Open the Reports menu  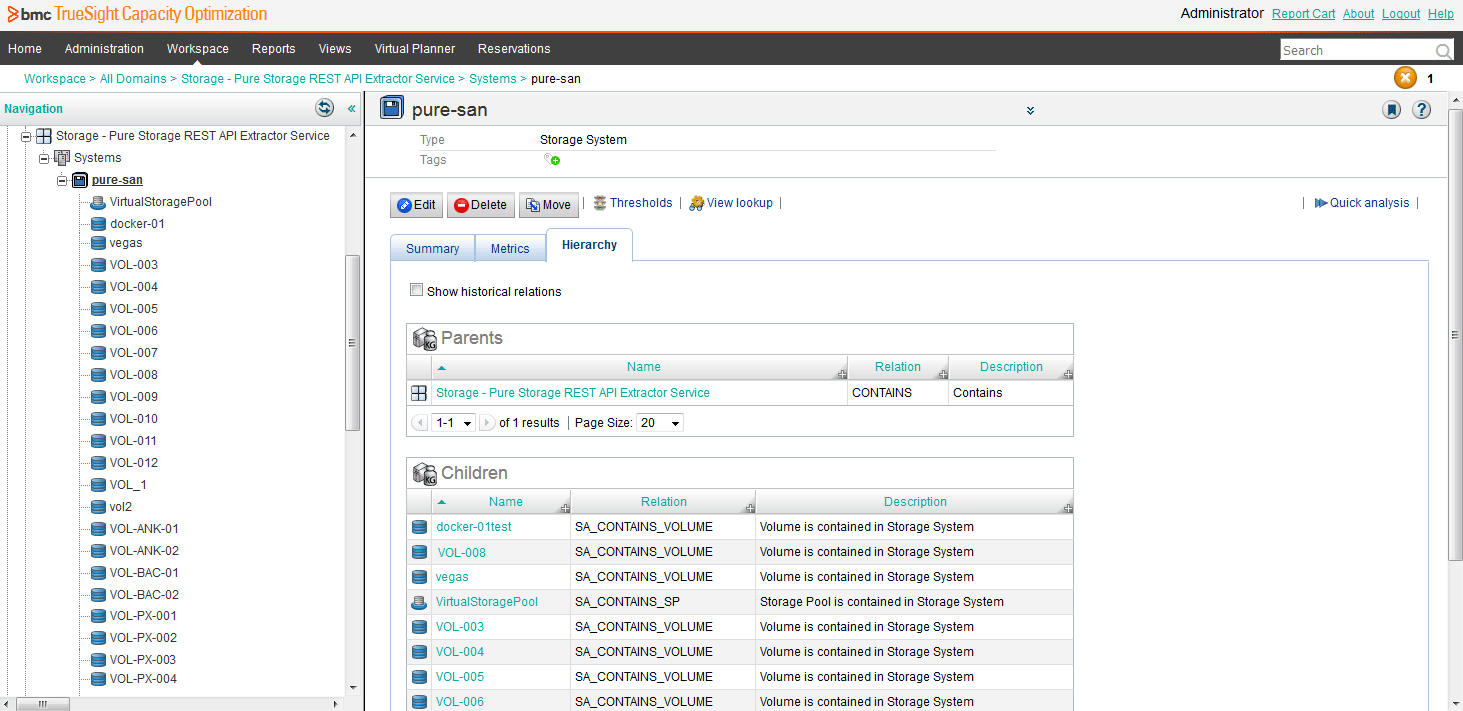(x=274, y=49)
